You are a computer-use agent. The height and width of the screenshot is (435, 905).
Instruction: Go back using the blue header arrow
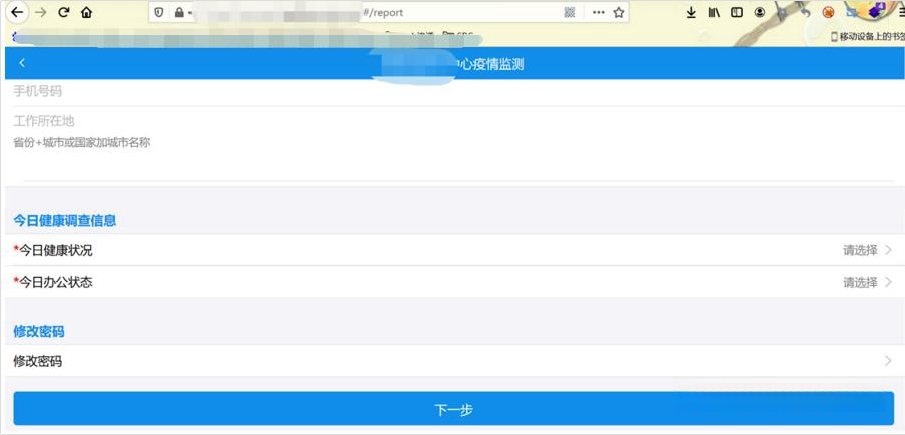pos(22,63)
